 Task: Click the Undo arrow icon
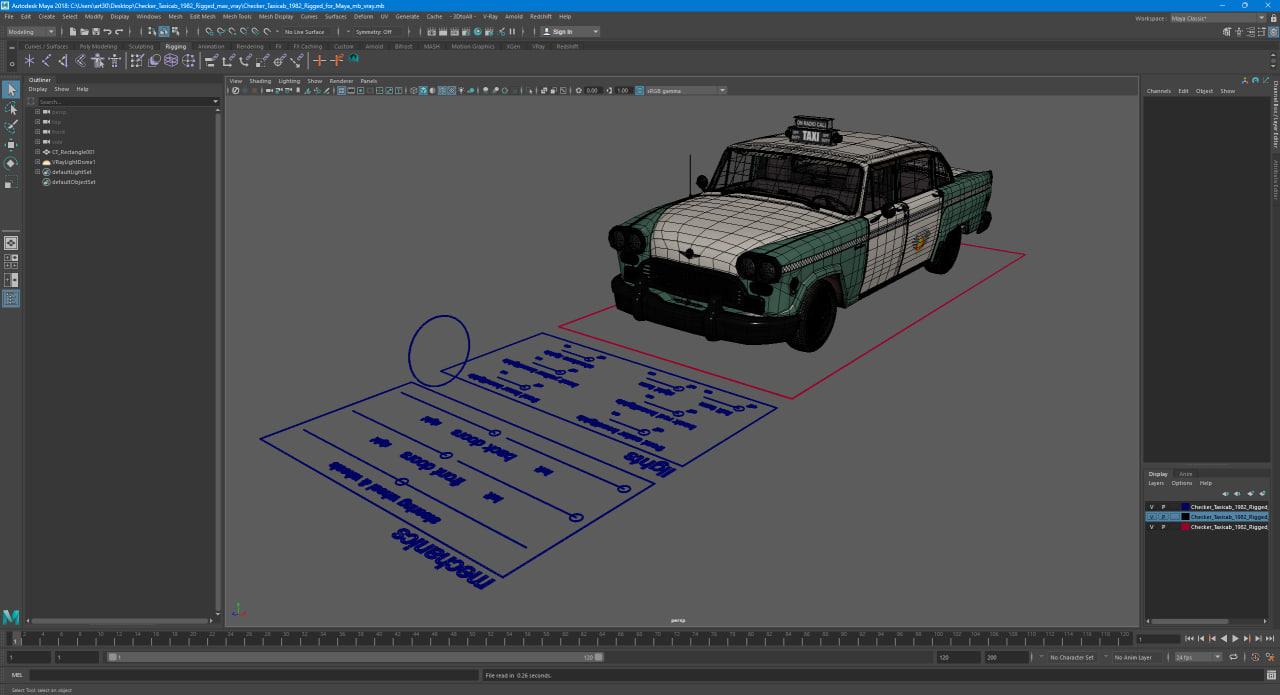[x=107, y=31]
